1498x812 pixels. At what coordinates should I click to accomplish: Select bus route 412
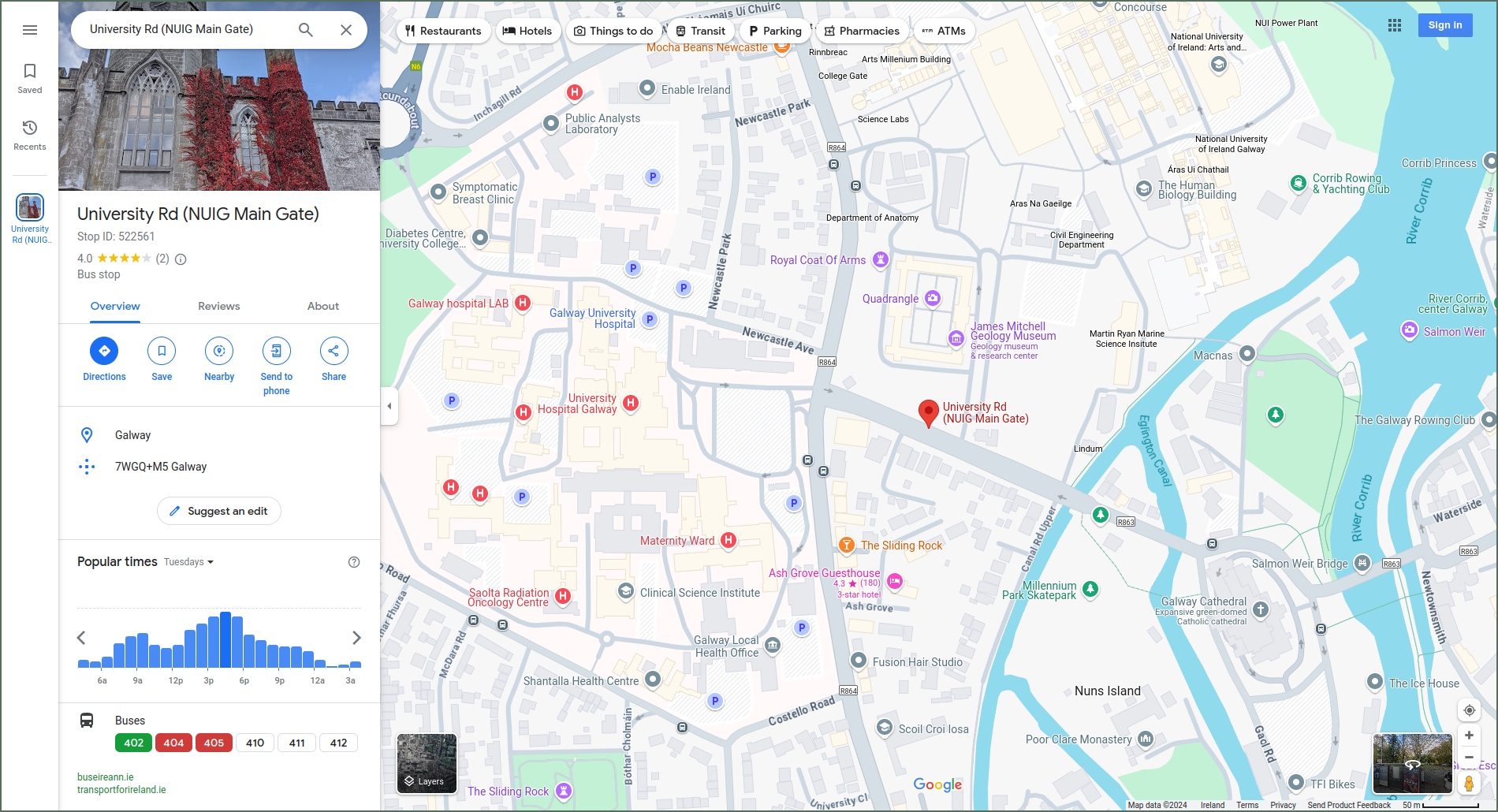pos(338,743)
